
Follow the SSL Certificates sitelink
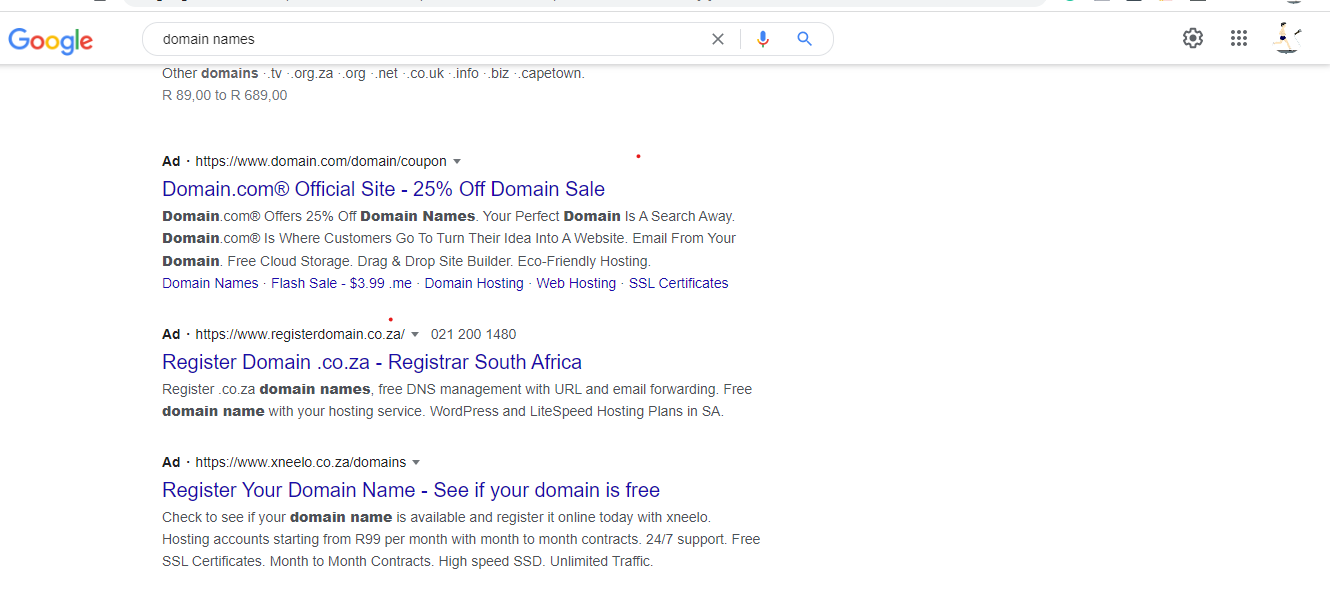[678, 283]
